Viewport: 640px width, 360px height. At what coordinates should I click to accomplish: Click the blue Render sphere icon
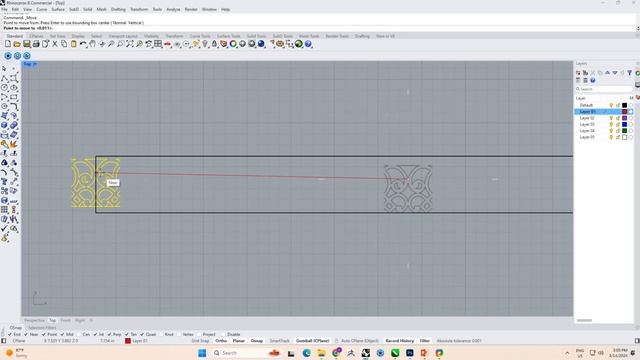261,44
